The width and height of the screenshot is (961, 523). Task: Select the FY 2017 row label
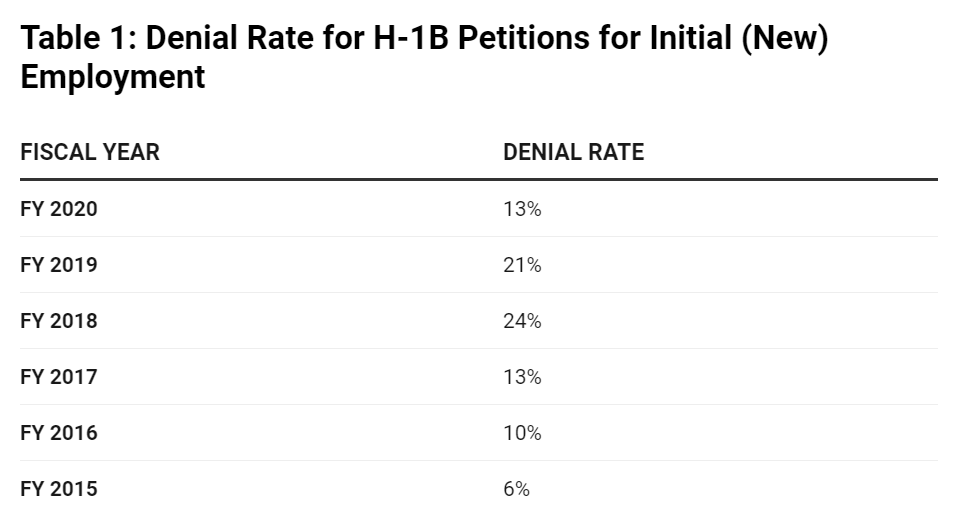tap(59, 376)
